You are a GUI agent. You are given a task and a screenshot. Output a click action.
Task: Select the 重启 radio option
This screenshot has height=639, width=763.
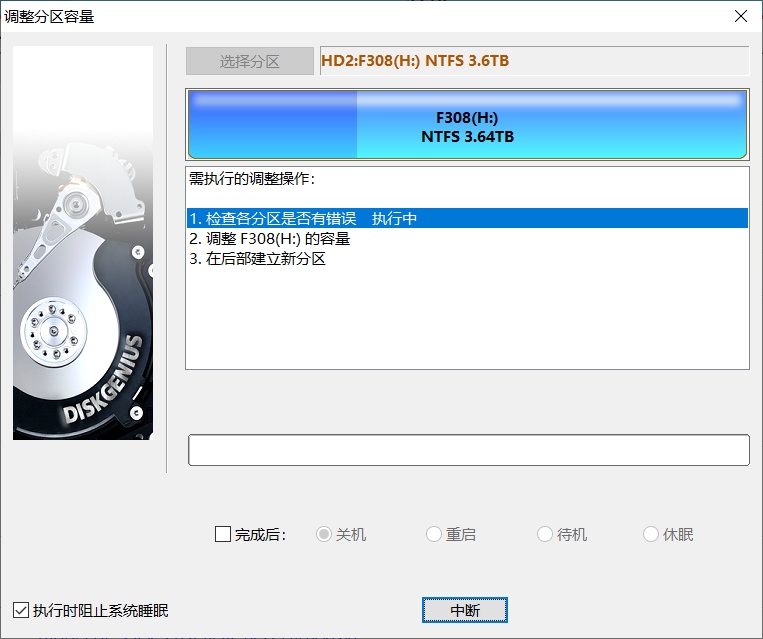(434, 534)
